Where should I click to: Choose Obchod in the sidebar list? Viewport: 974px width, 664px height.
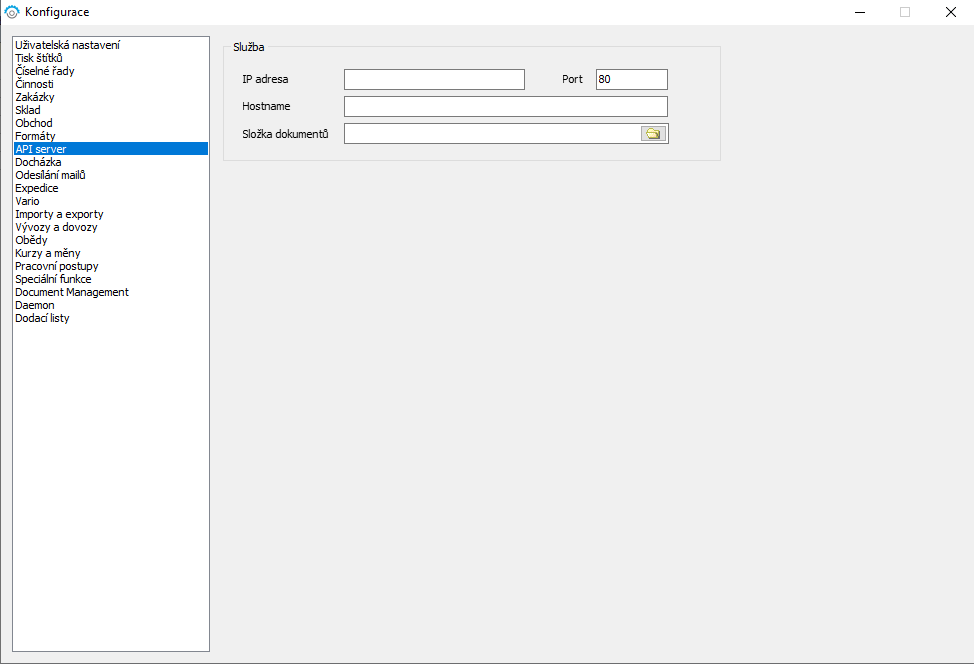(x=111, y=123)
